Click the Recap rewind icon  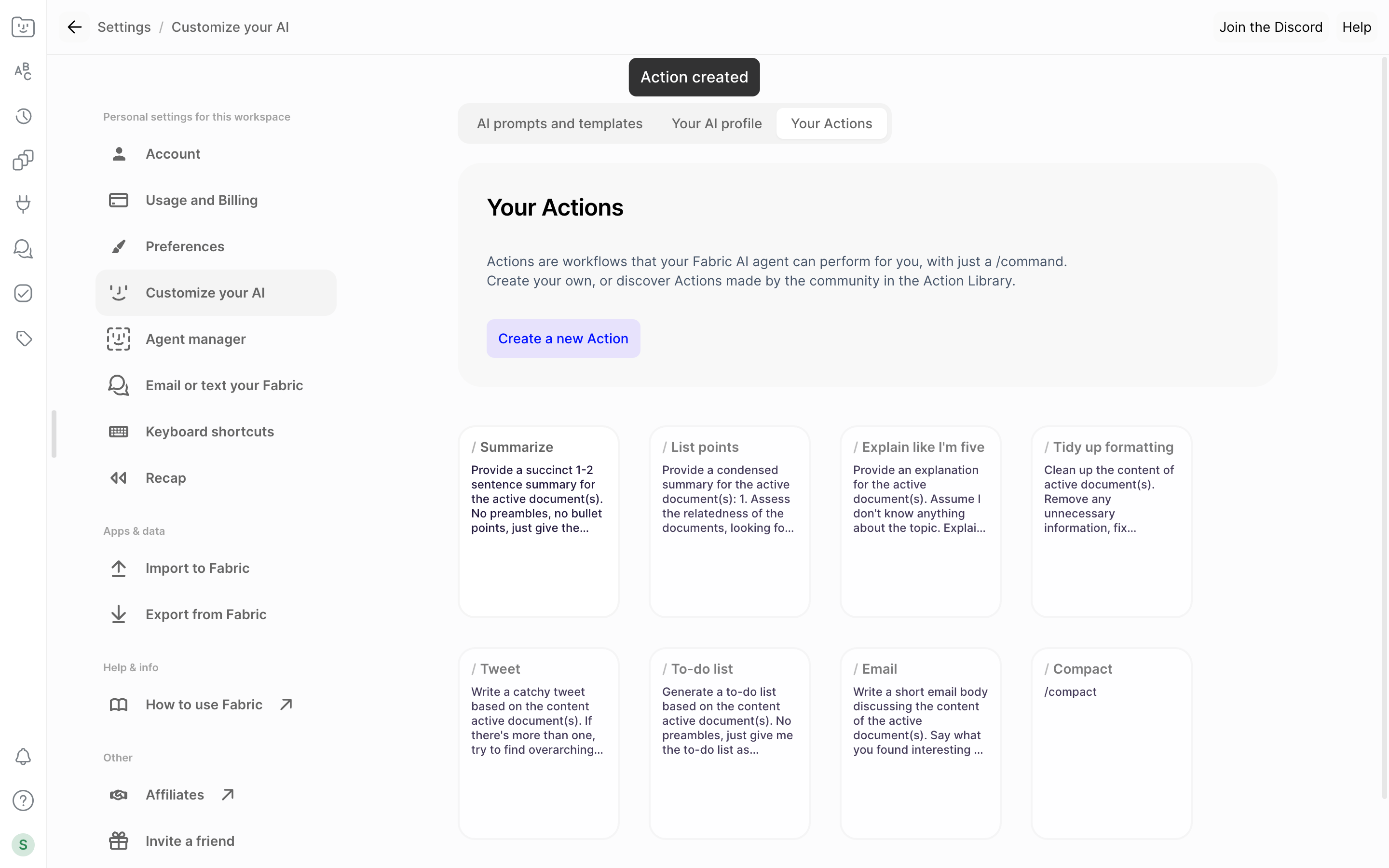point(119,478)
